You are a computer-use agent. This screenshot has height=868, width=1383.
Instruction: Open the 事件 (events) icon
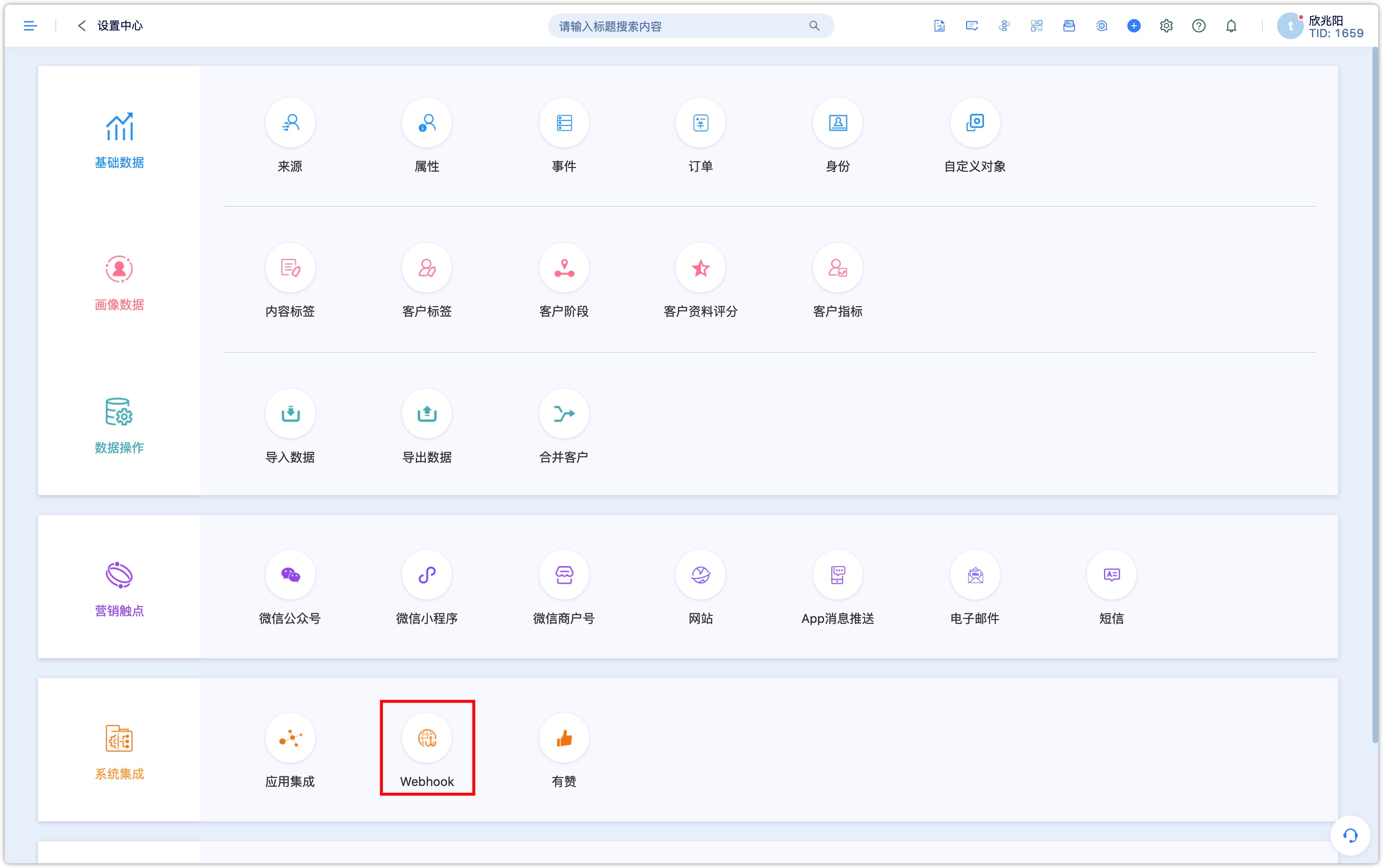[x=564, y=123]
